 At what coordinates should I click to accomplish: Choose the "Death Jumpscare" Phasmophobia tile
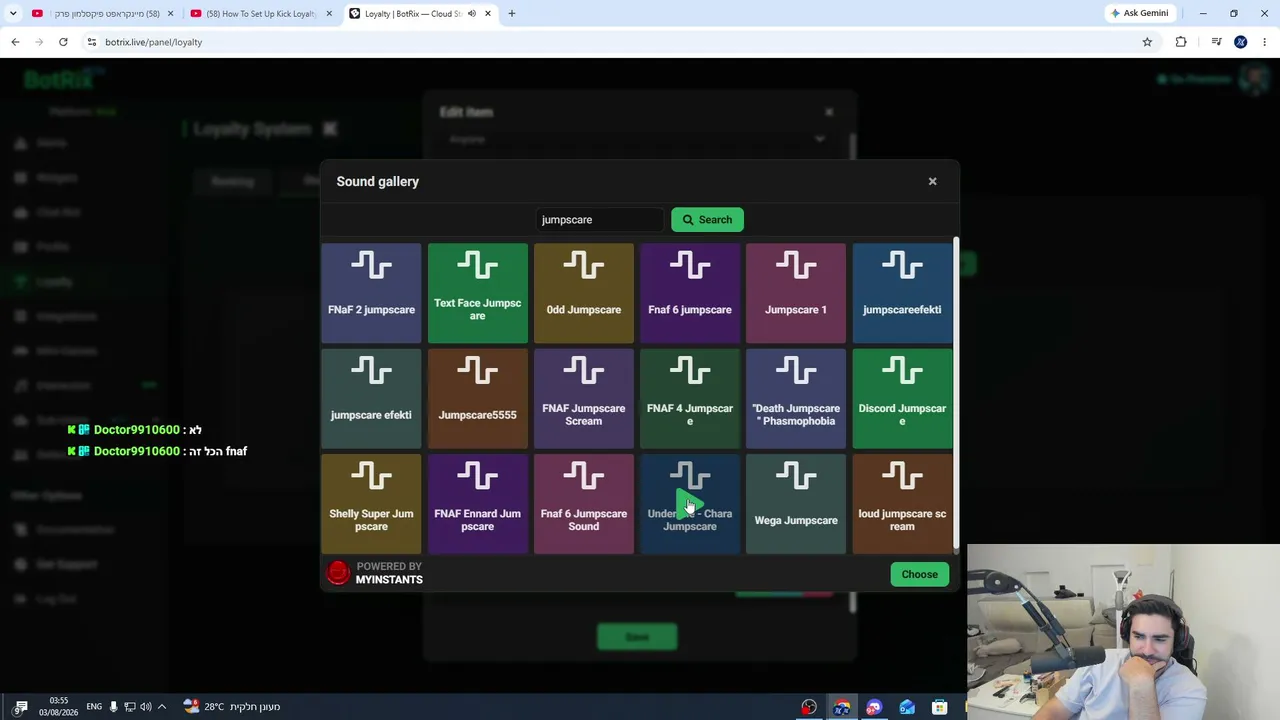pos(796,399)
